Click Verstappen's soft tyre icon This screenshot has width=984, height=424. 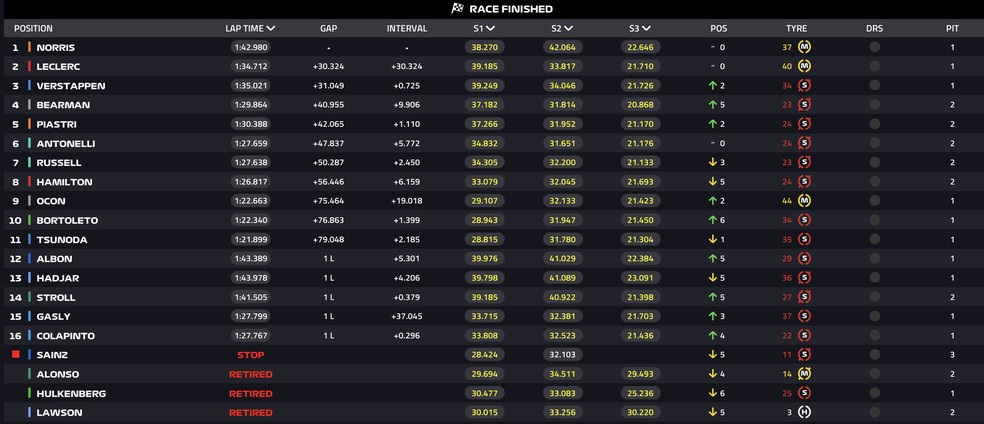(x=804, y=86)
